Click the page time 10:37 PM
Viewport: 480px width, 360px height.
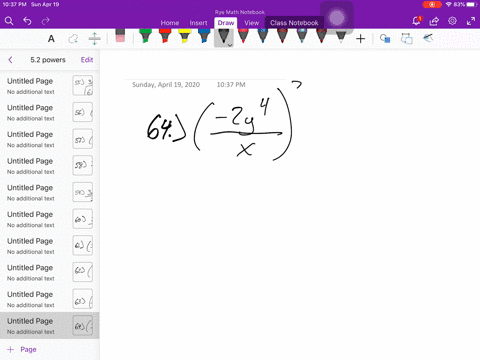pos(231,85)
